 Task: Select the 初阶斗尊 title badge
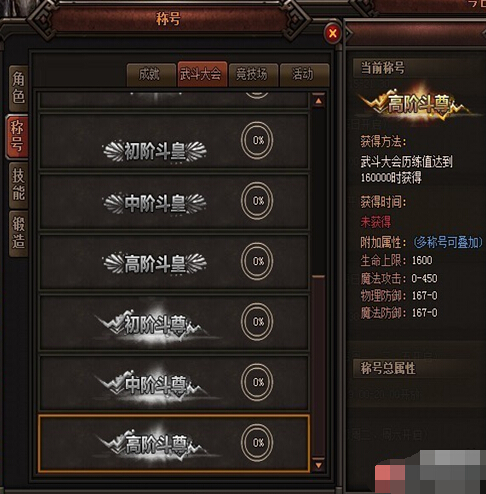pyautogui.click(x=155, y=325)
